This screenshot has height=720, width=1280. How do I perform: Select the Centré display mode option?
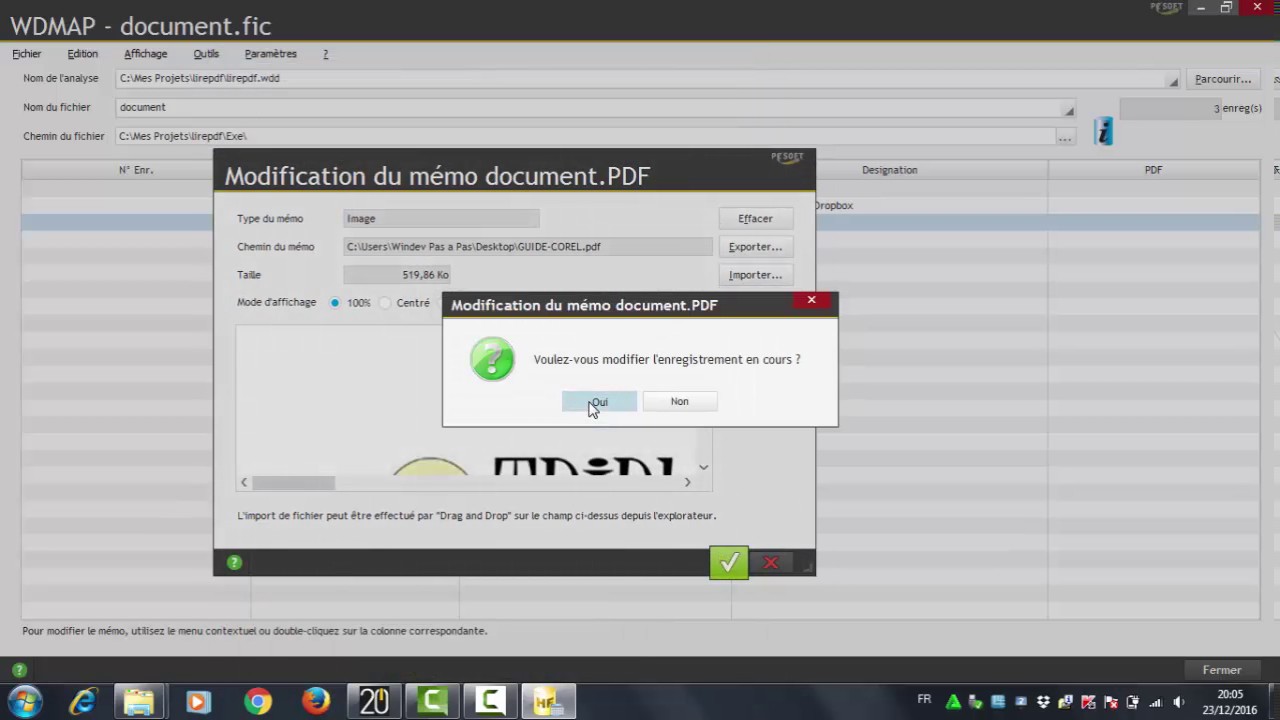click(x=386, y=303)
